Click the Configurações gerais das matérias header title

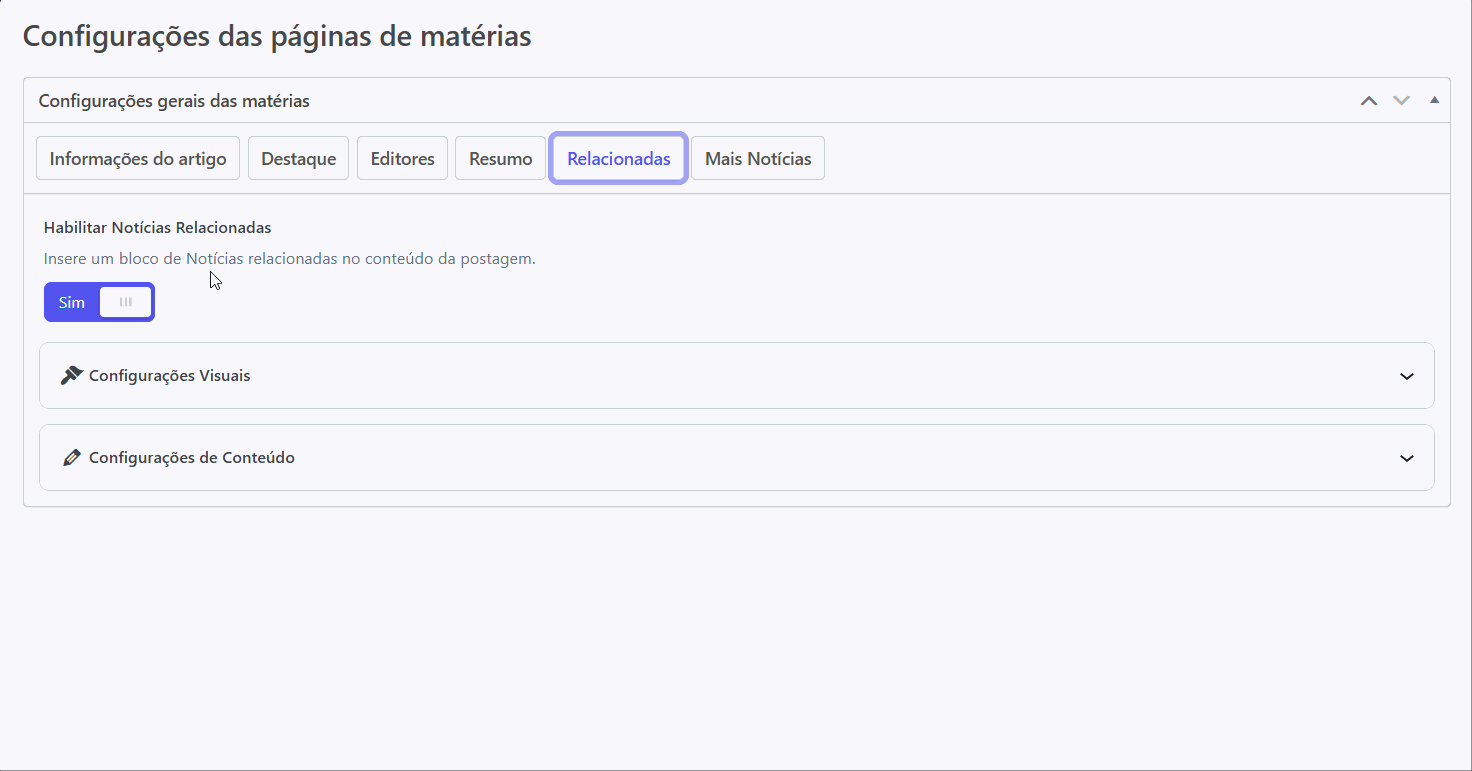click(x=174, y=101)
